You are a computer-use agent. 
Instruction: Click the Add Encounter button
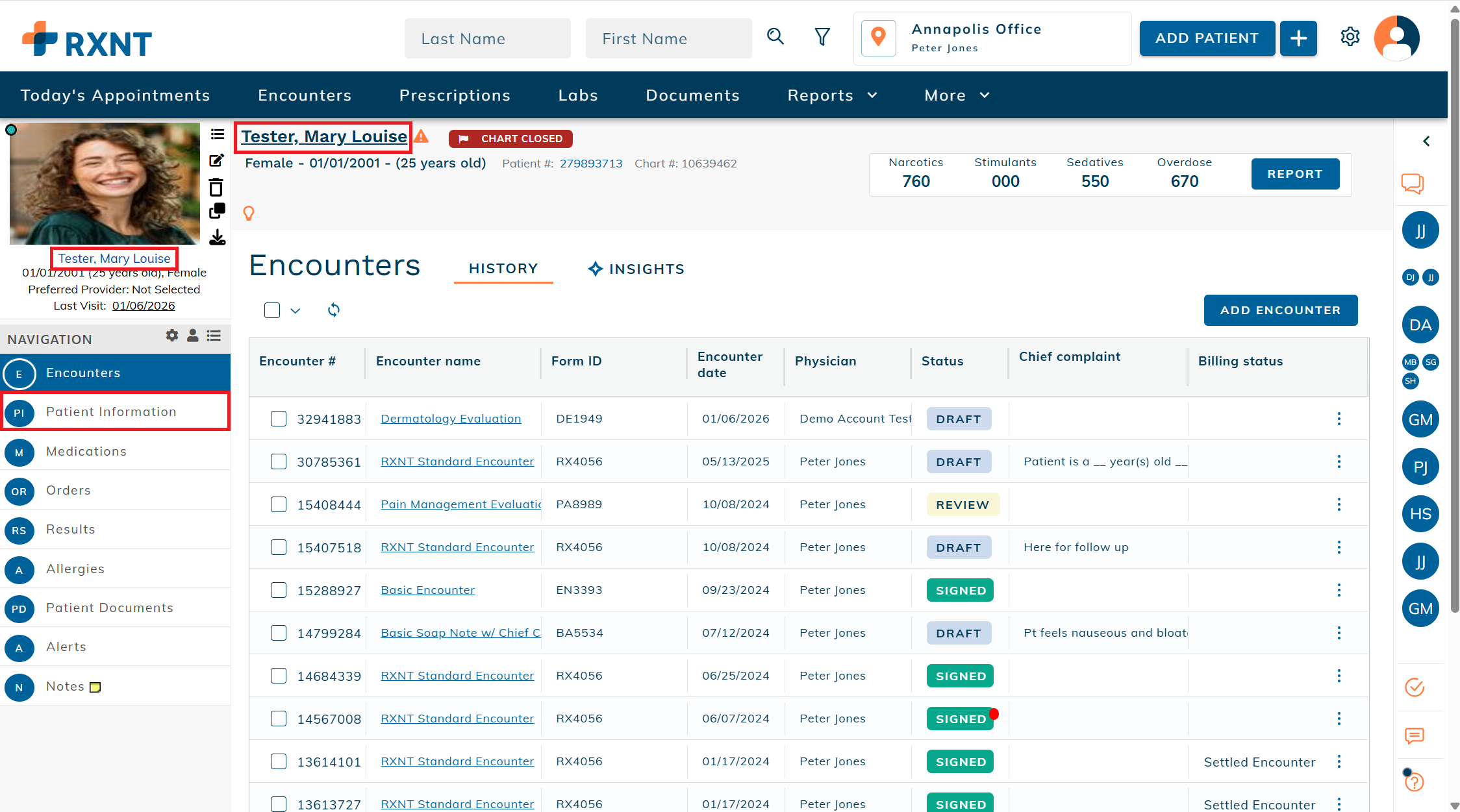[x=1280, y=310]
